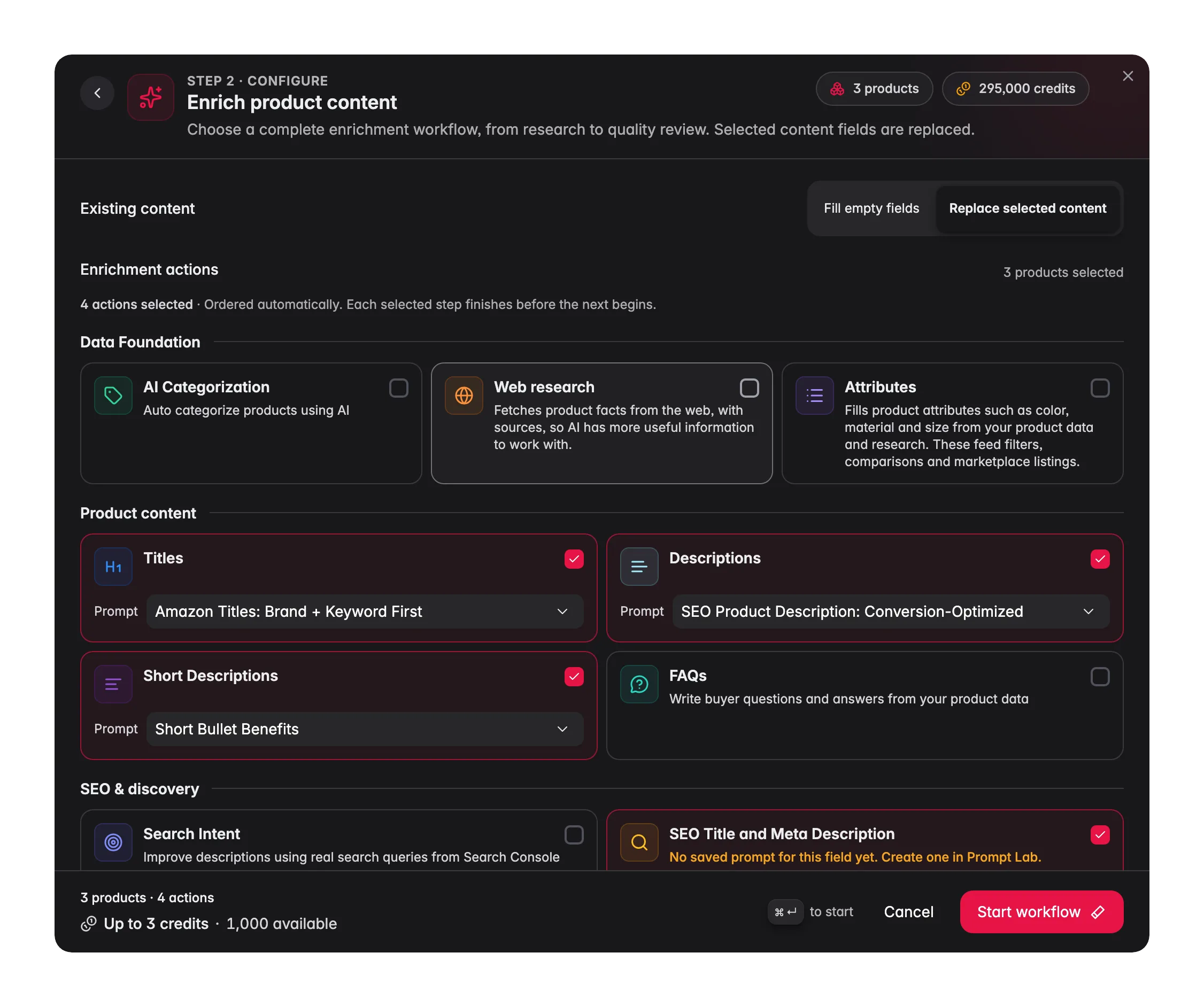Check the FAQs checkbox
The width and height of the screenshot is (1204, 1007).
(x=1100, y=676)
